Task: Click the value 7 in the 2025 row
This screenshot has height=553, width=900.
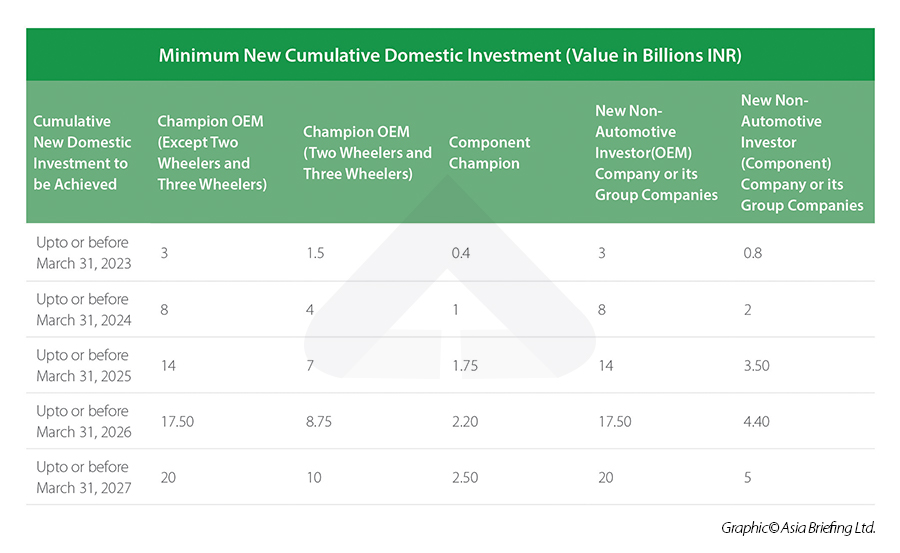Action: [x=310, y=366]
